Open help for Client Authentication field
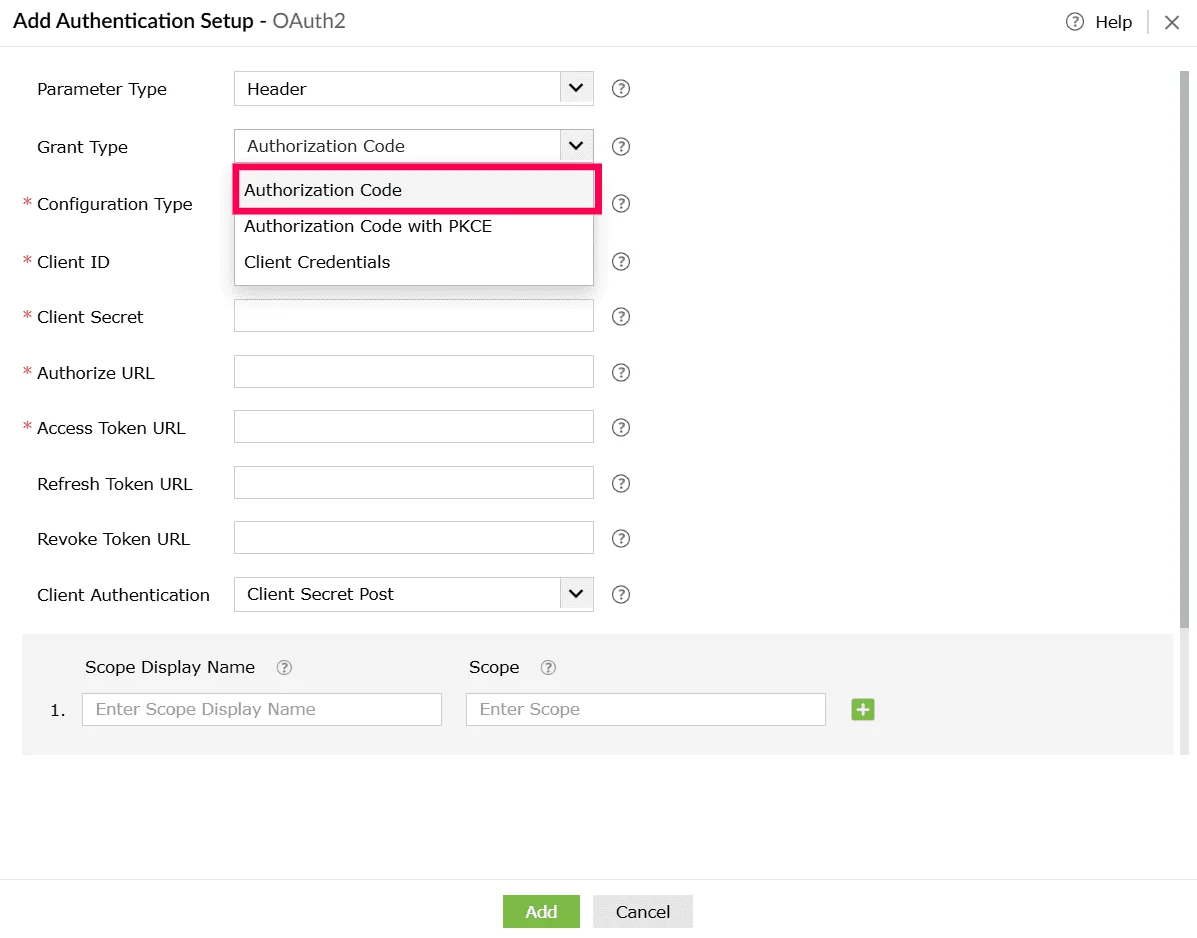 (x=621, y=595)
